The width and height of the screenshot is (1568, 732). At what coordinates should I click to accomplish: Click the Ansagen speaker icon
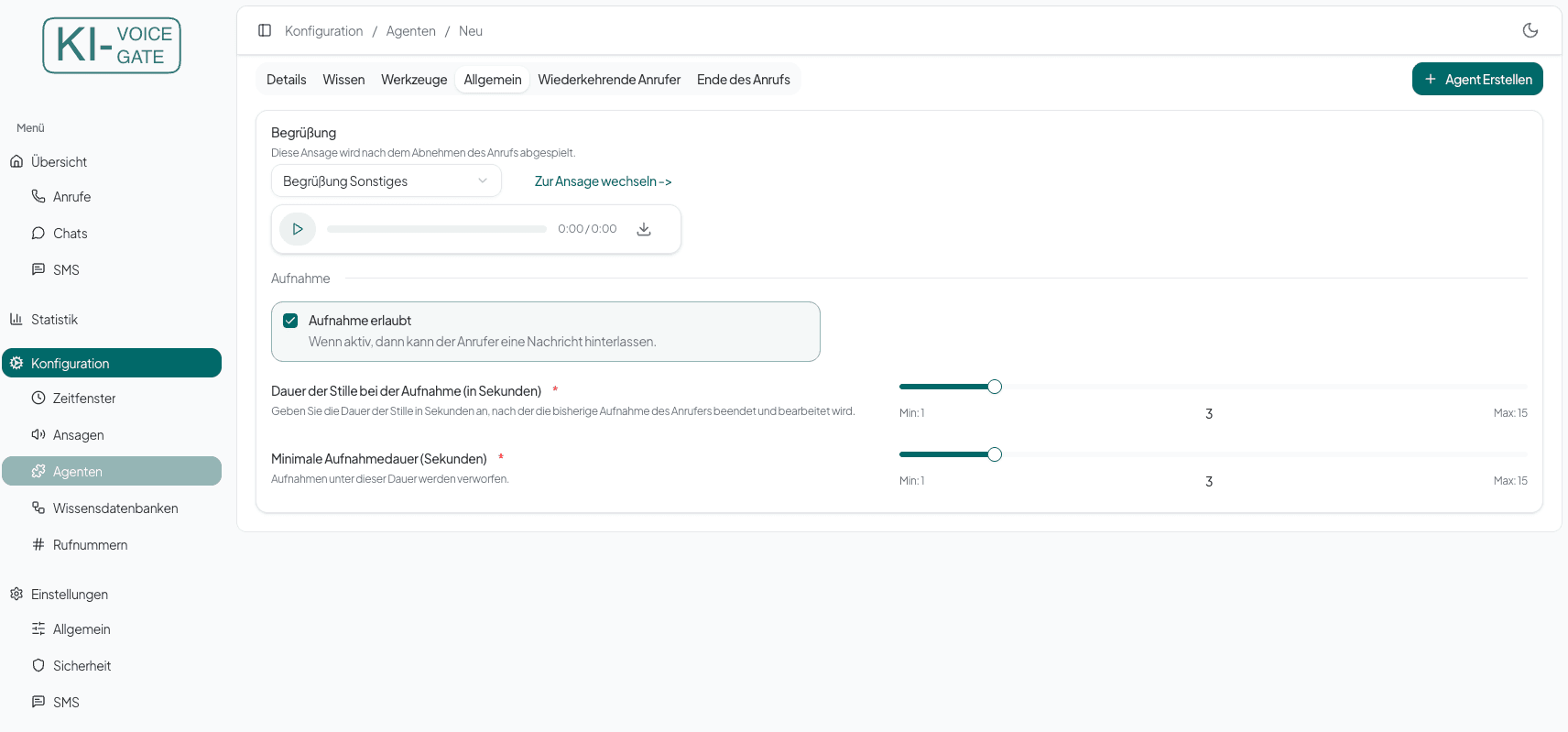38,434
